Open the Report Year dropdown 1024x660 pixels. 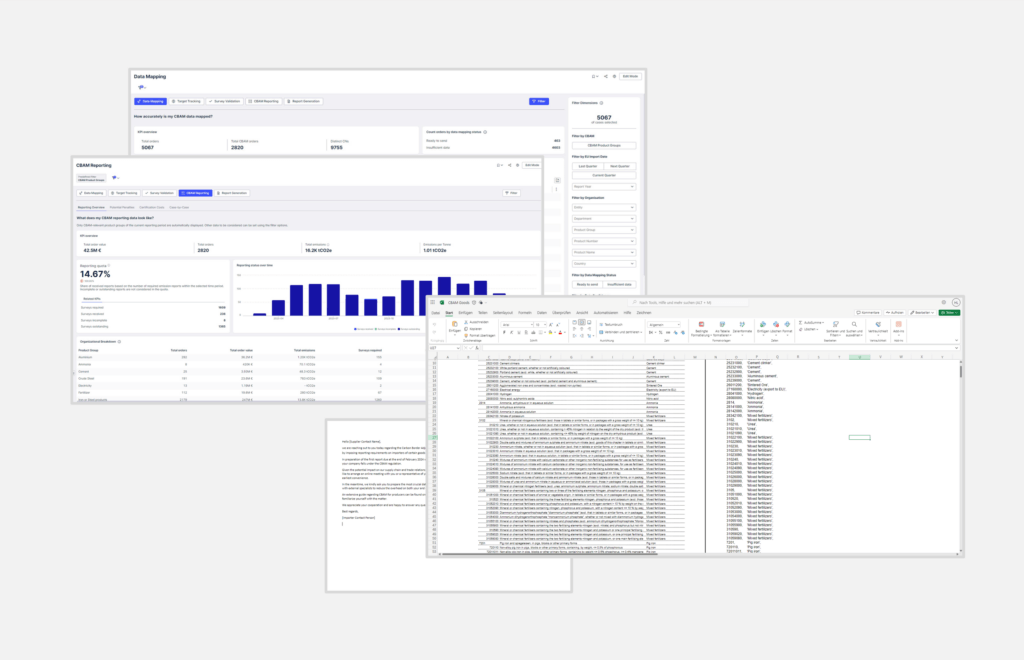point(603,187)
